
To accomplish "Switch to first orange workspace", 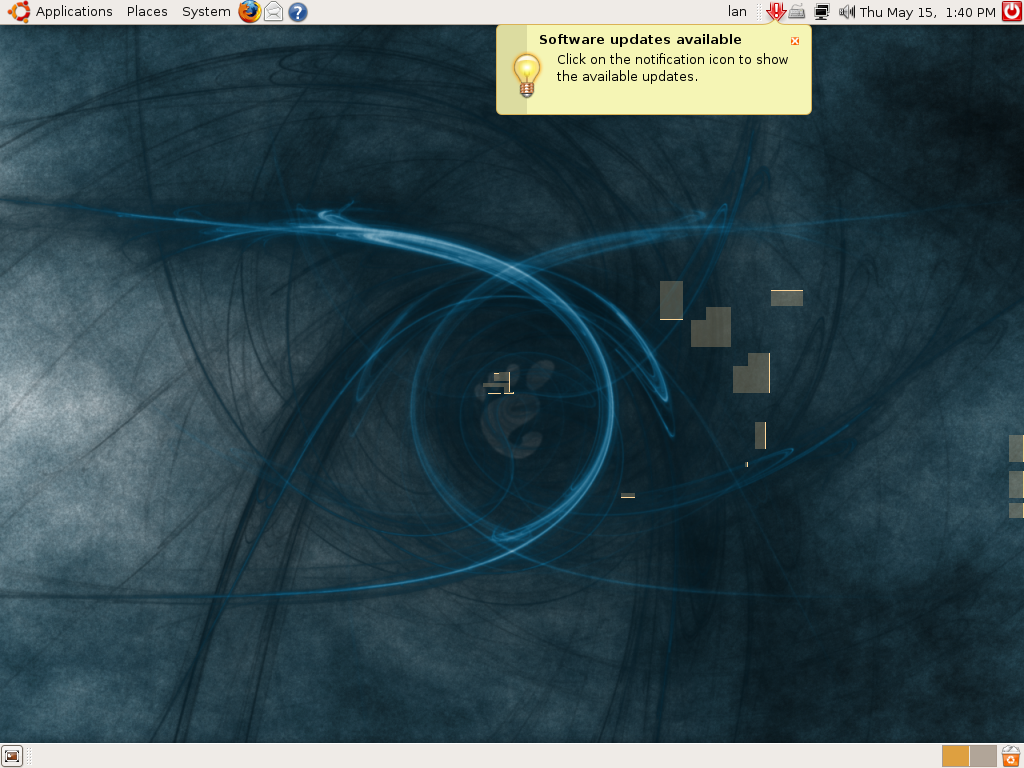I will [955, 756].
